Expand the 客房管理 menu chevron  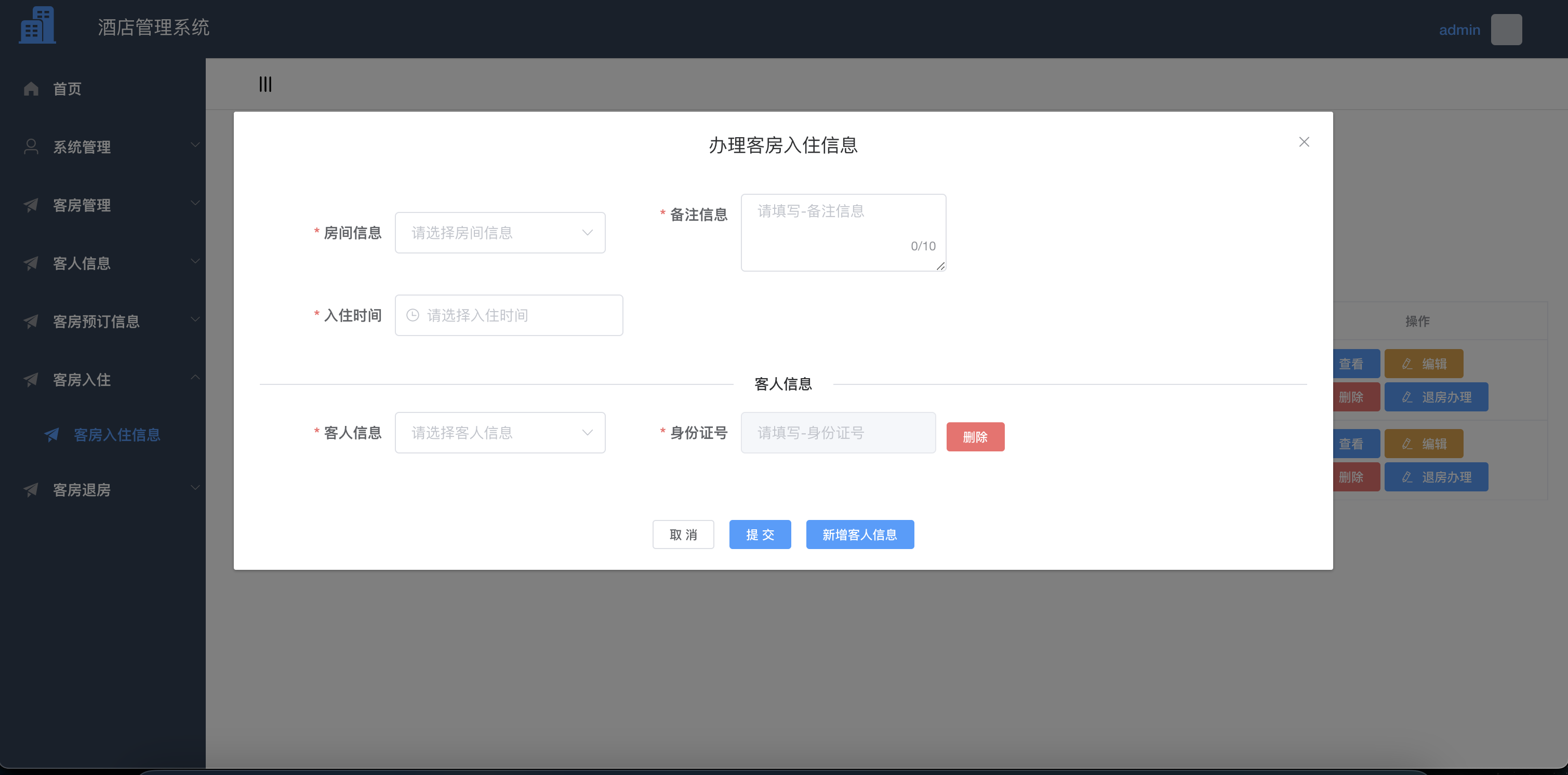195,203
